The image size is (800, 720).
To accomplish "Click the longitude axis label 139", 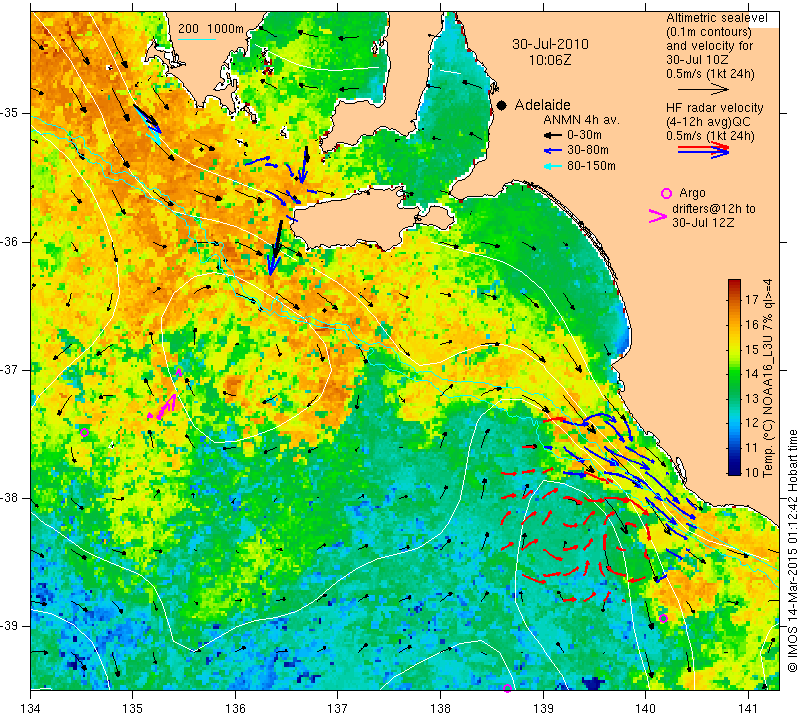I will (543, 709).
